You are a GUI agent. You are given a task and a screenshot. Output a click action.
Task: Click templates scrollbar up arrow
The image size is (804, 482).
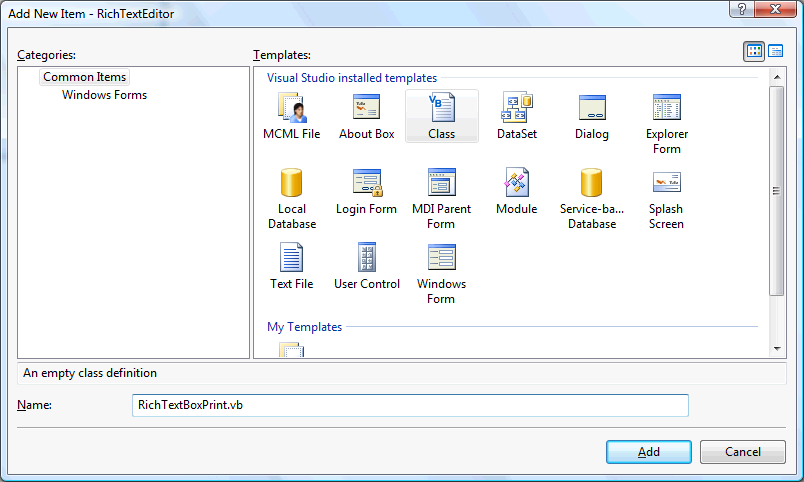point(777,77)
